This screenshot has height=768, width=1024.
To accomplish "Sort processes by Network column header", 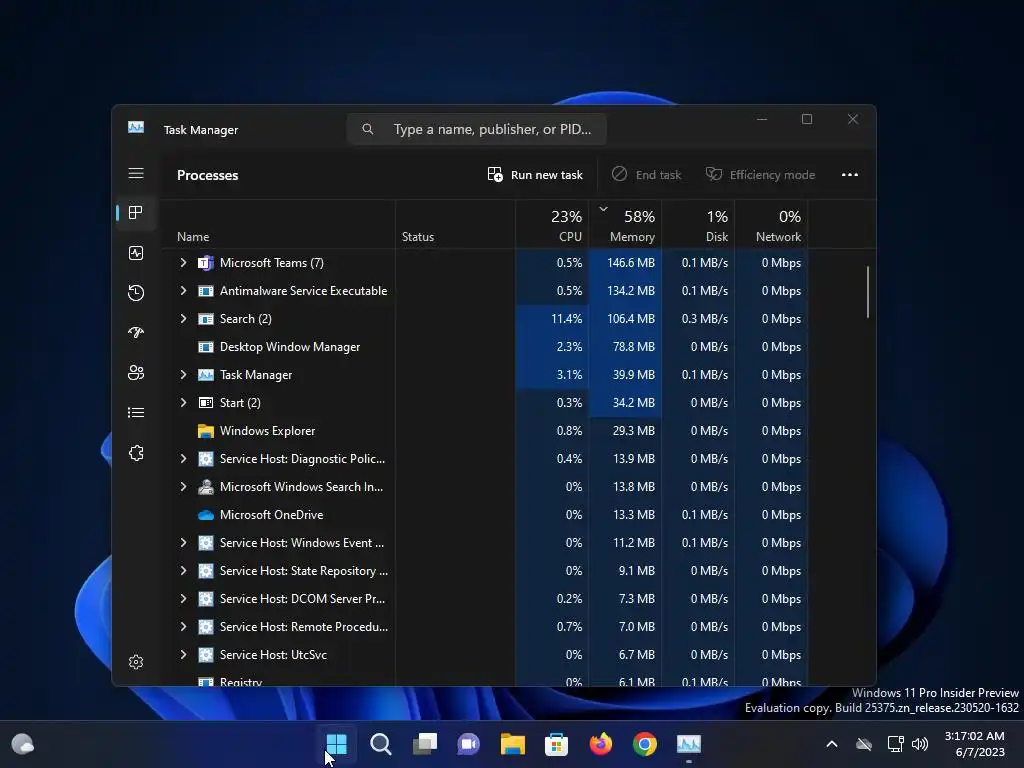I will (x=771, y=225).
